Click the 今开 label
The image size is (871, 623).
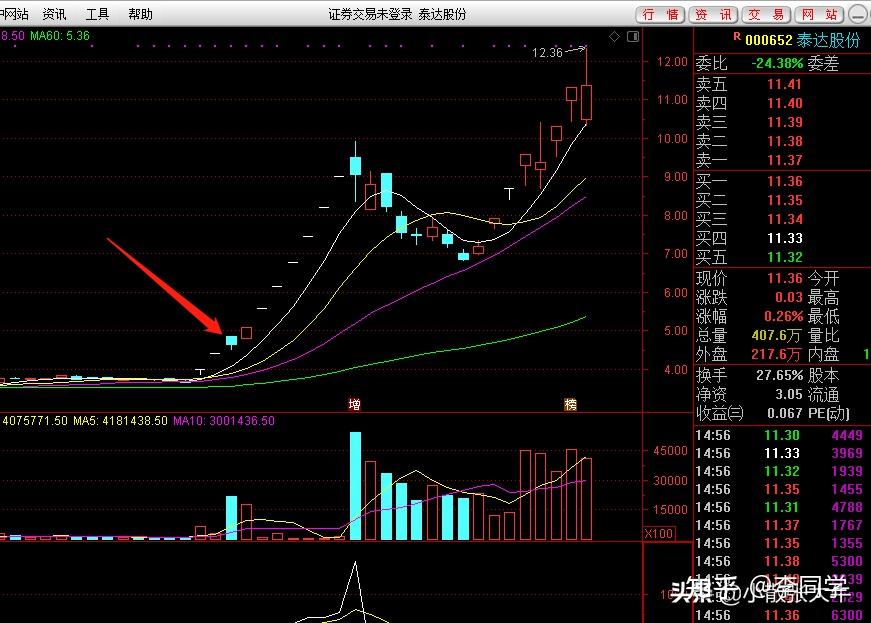click(823, 278)
